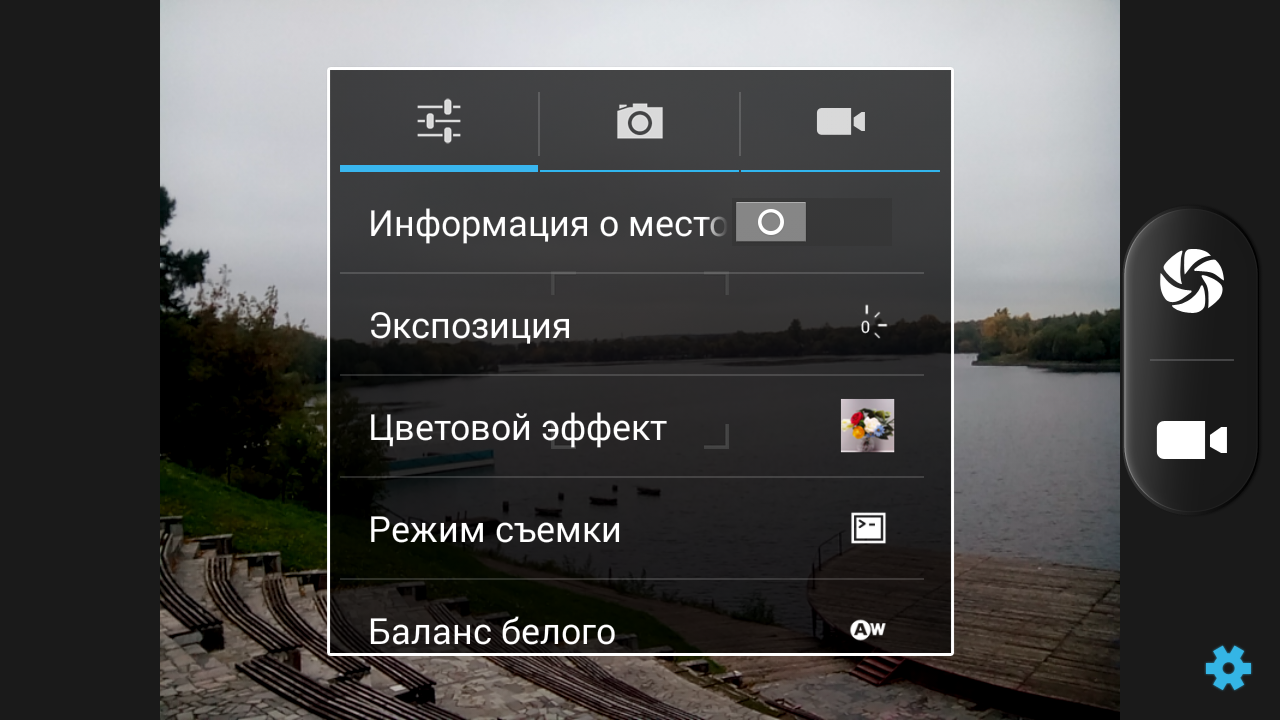Open the Баланс белого setting
The width and height of the screenshot is (1280, 720).
point(632,617)
